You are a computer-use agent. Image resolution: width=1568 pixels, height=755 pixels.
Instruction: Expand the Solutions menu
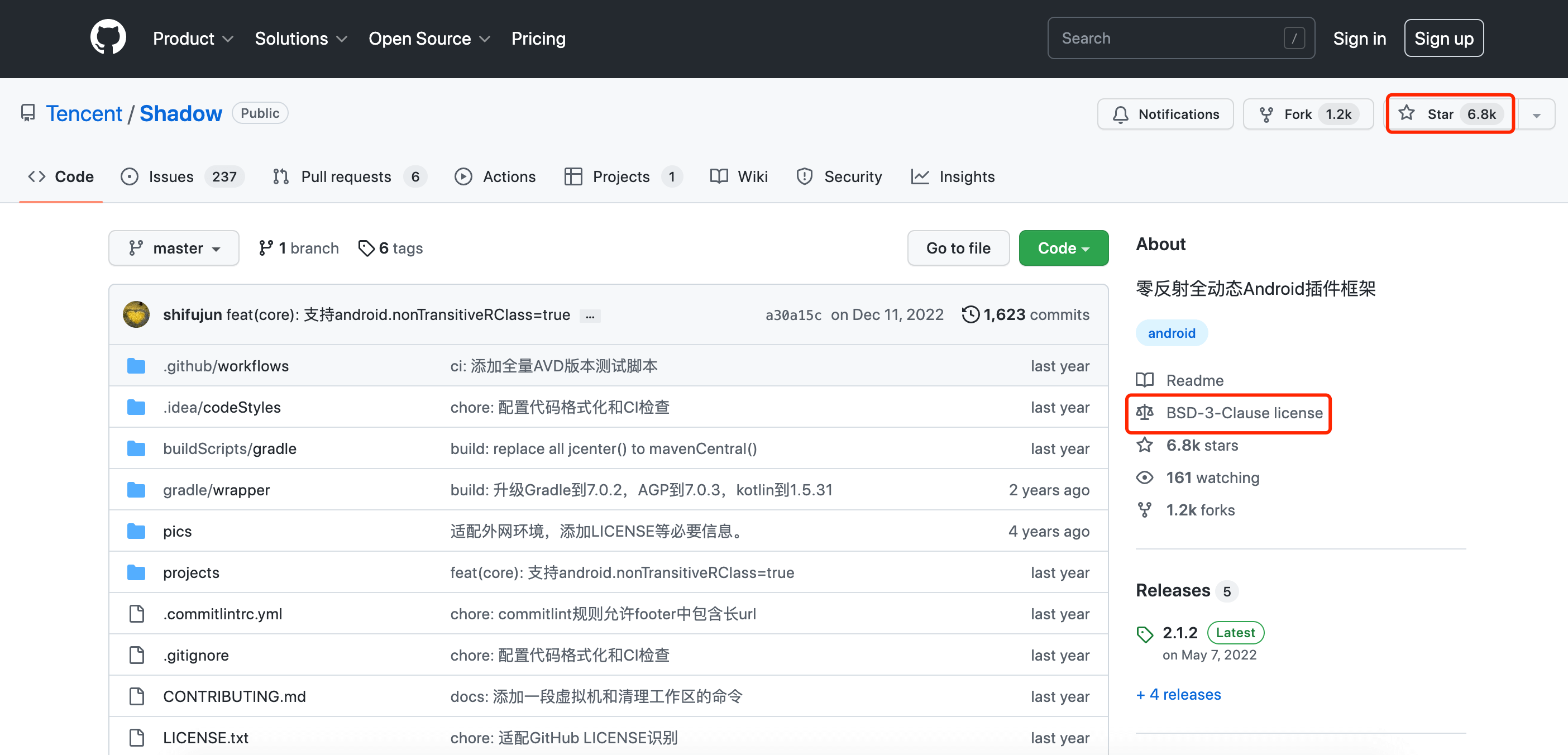(300, 39)
